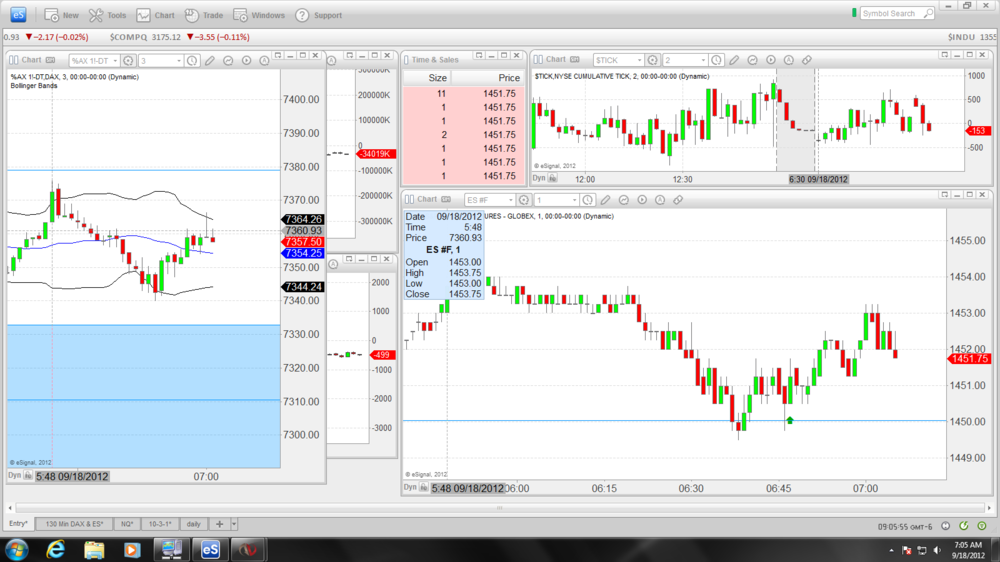Click the search magnifier in Symbol Search

pyautogui.click(x=929, y=13)
